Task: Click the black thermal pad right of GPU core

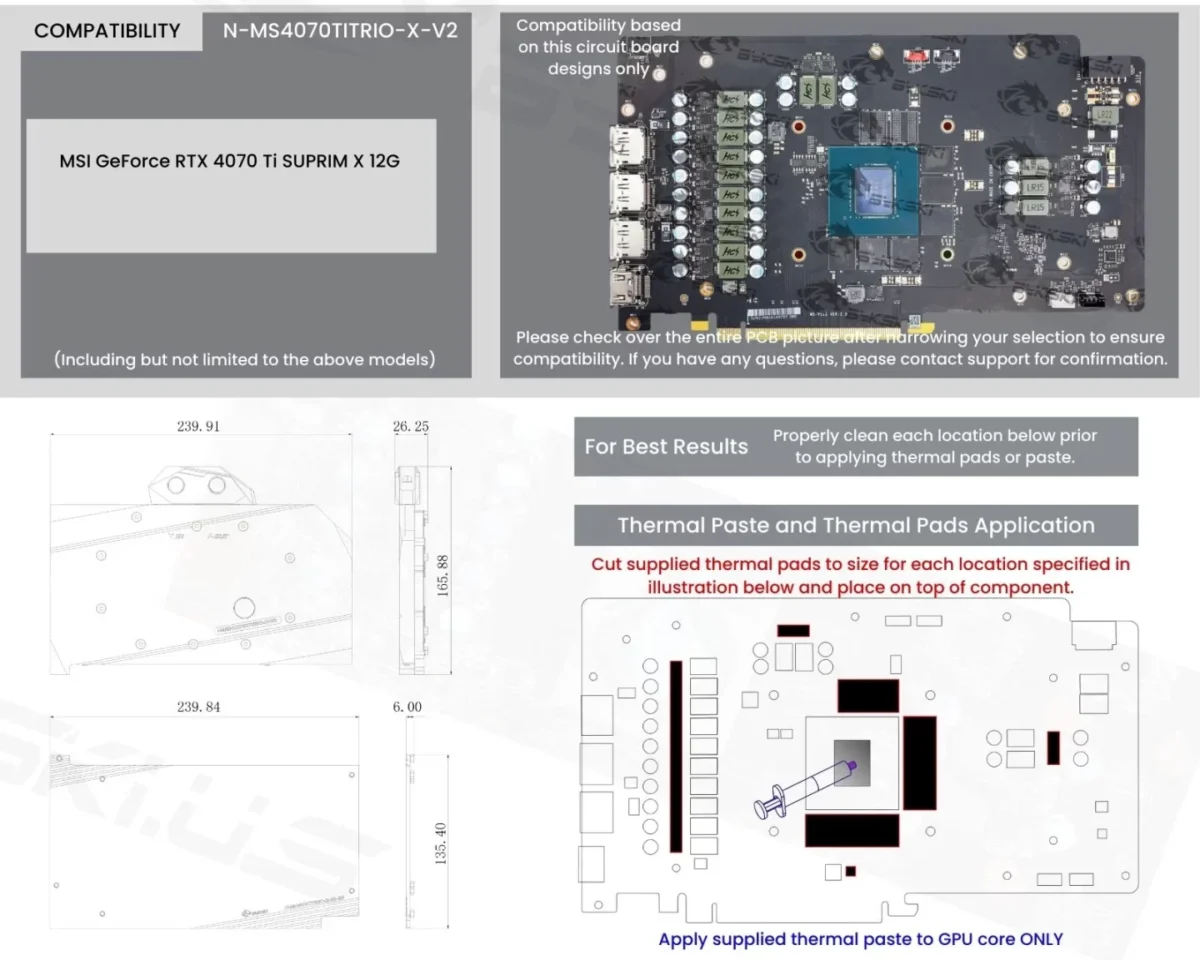Action: tap(919, 762)
